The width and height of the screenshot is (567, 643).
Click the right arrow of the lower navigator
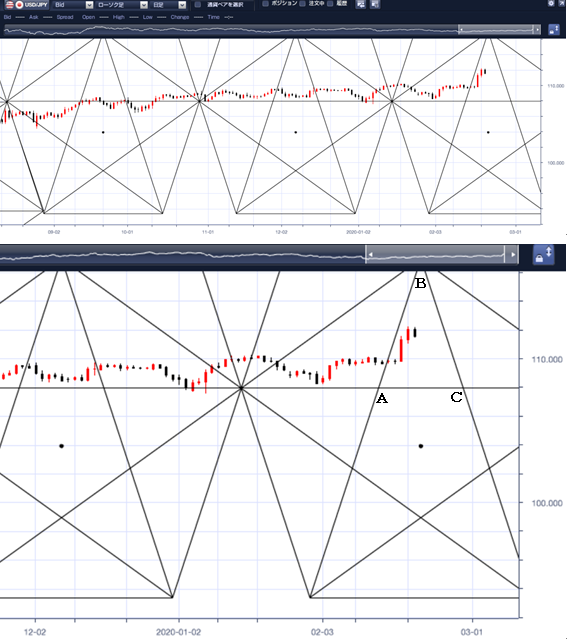pos(512,255)
